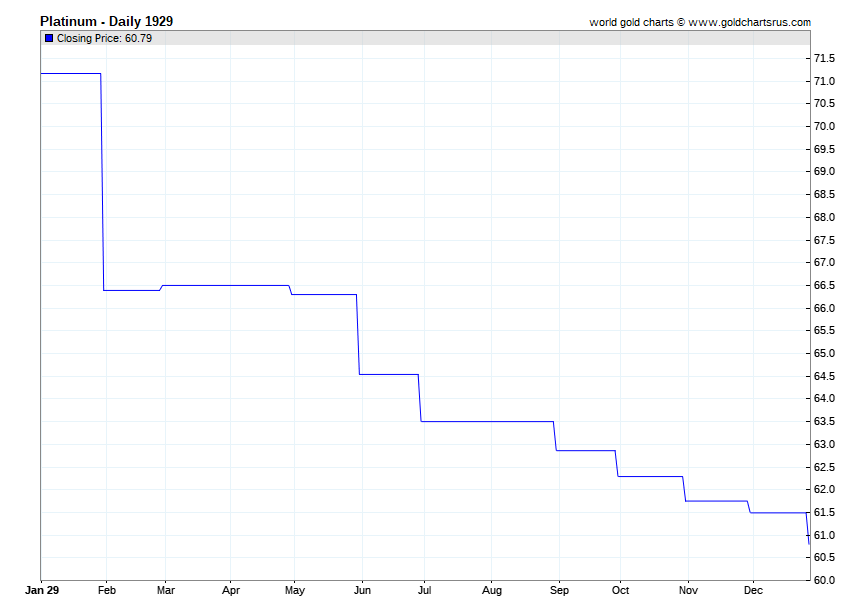850x616 pixels.
Task: Click the www.goldchartsrus.com watermark text
Action: tap(749, 22)
